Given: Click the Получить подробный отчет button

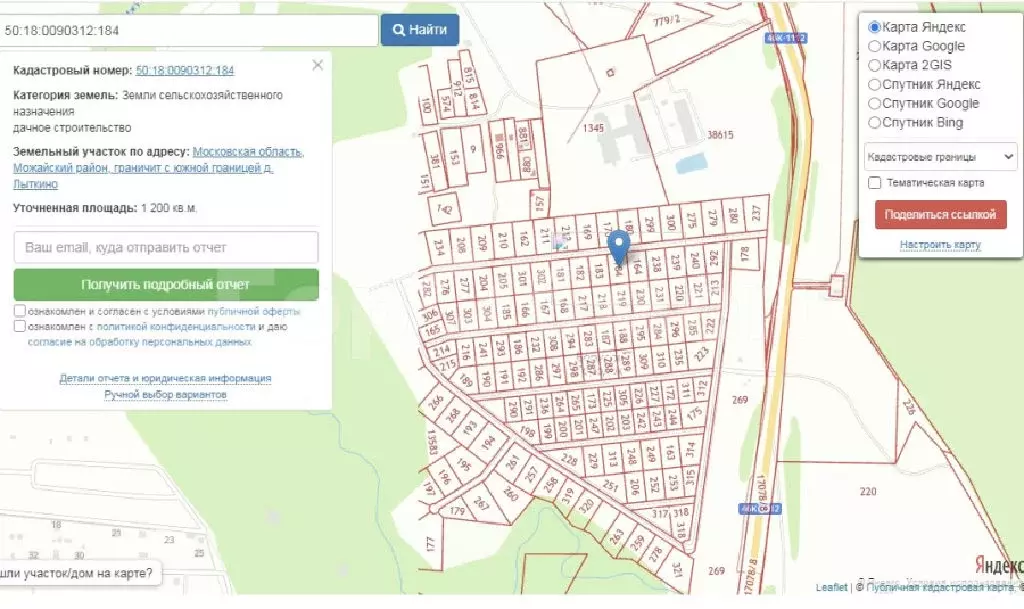Looking at the screenshot, I should pos(166,284).
